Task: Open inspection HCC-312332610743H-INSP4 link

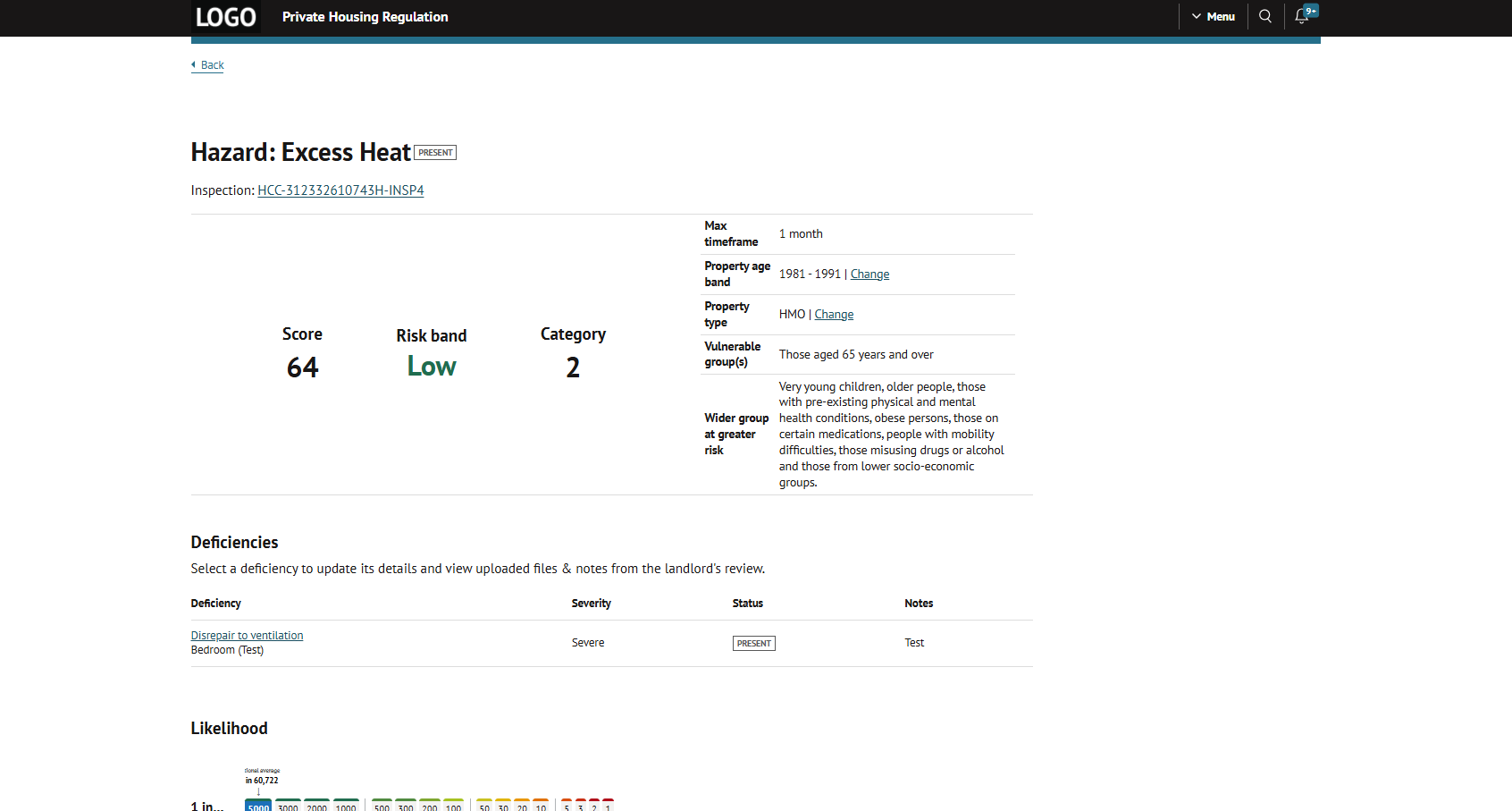Action: (340, 190)
